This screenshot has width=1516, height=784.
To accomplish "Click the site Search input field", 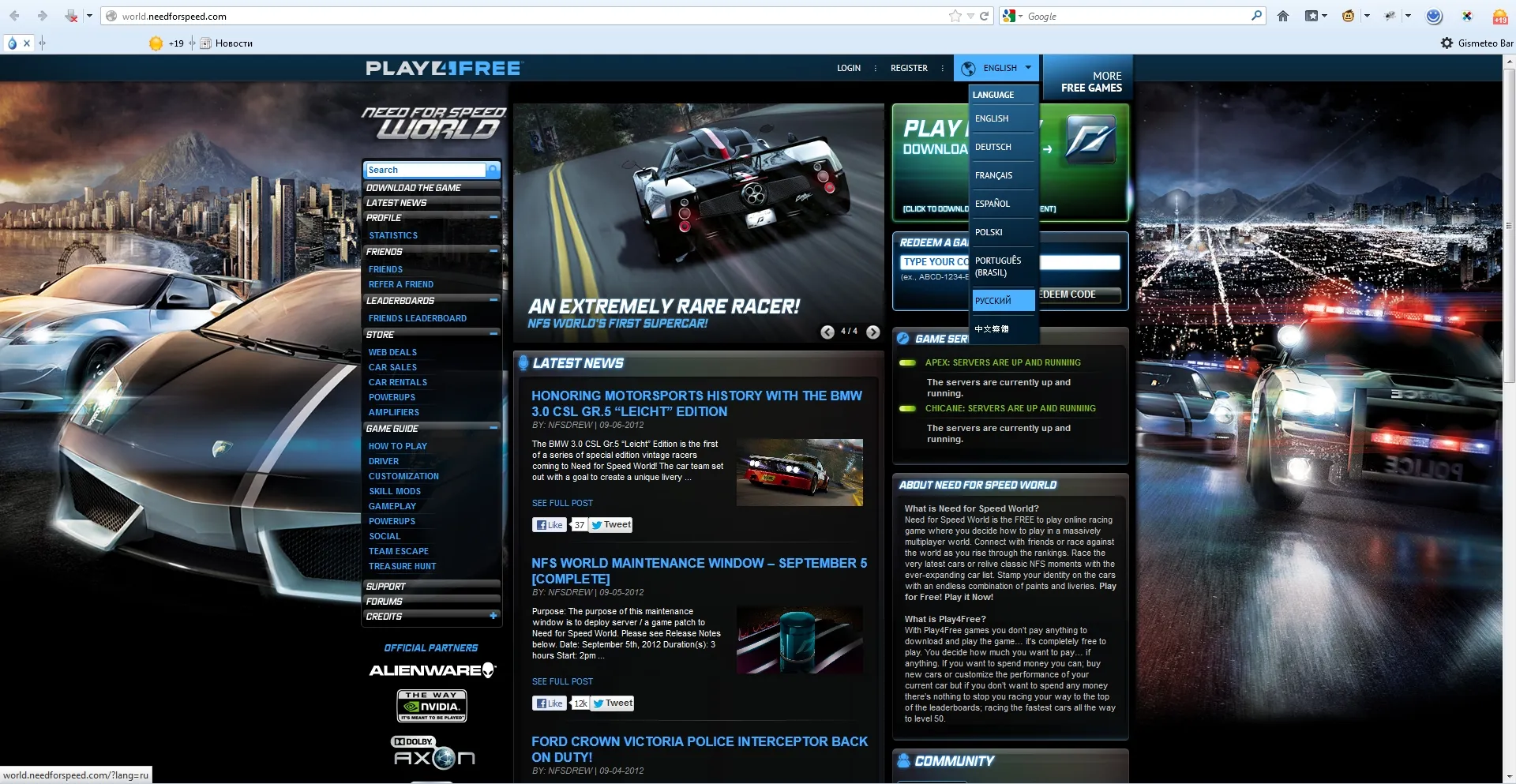I will [x=426, y=170].
